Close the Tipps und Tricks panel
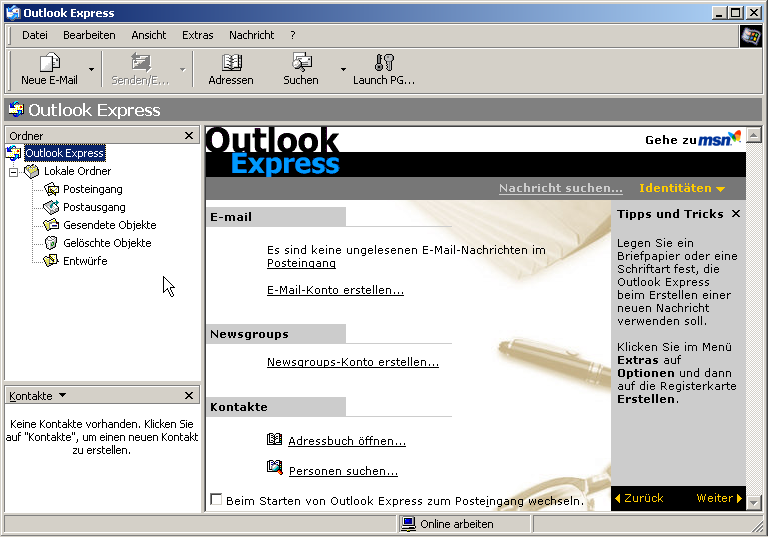The width and height of the screenshot is (768, 537). tap(736, 214)
